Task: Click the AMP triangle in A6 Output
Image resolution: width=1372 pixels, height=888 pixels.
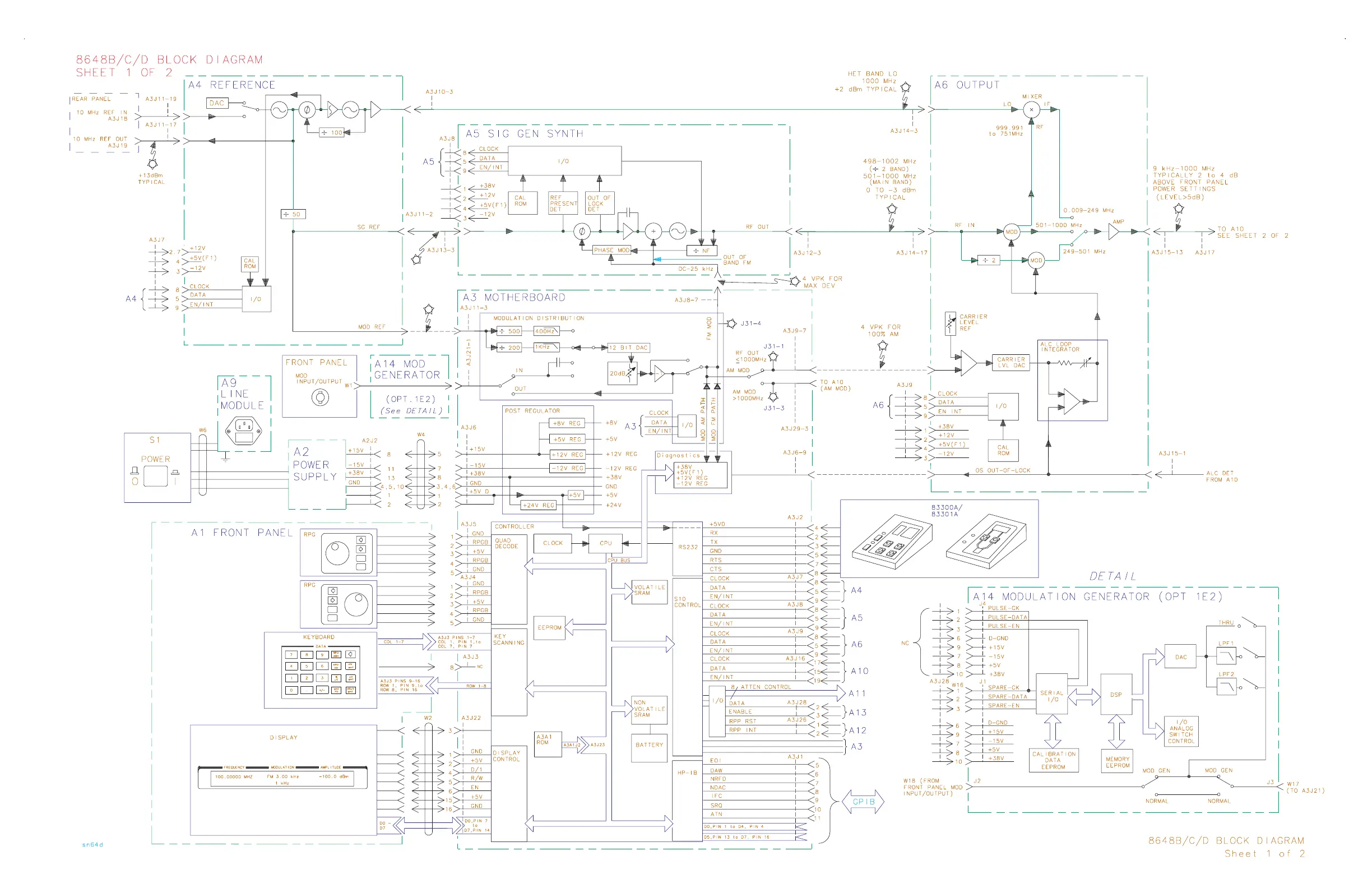Action: point(1113,232)
